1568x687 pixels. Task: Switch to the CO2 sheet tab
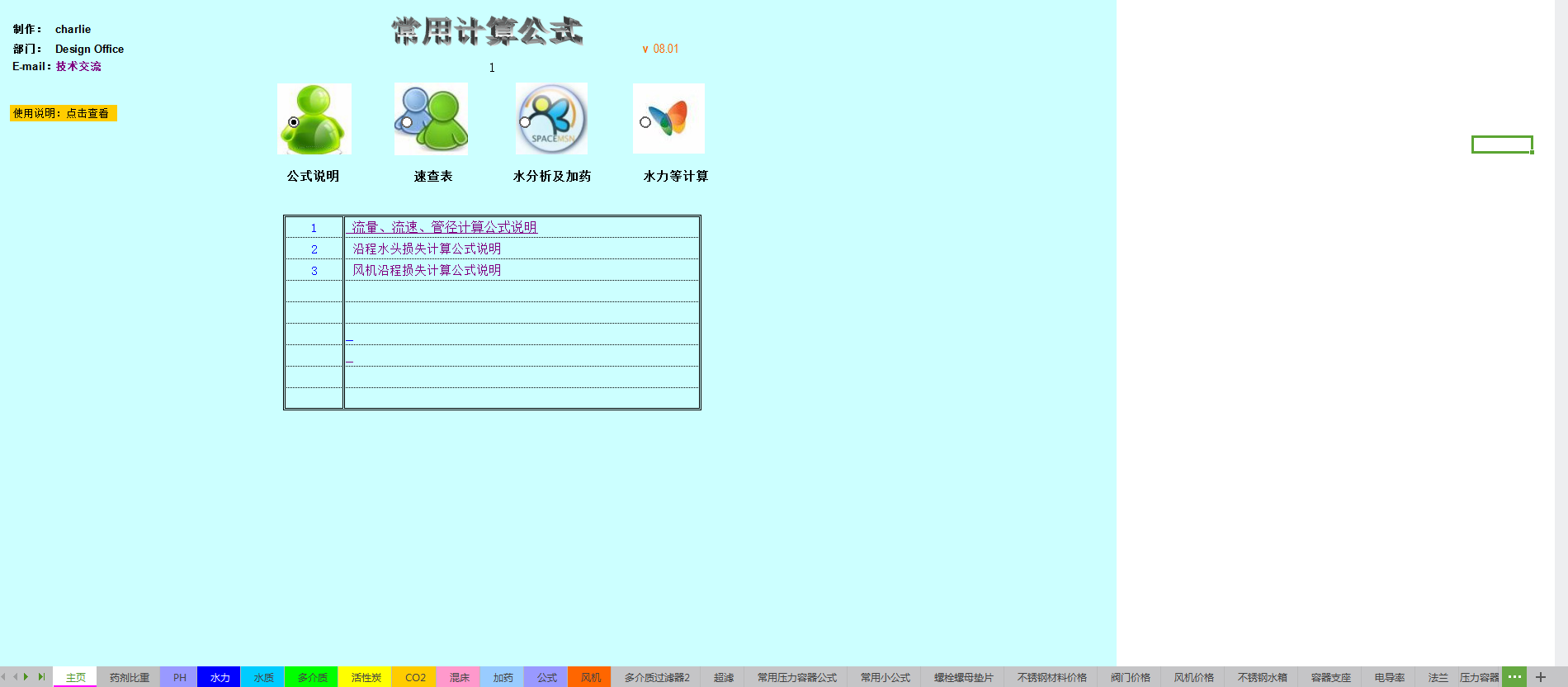click(415, 677)
